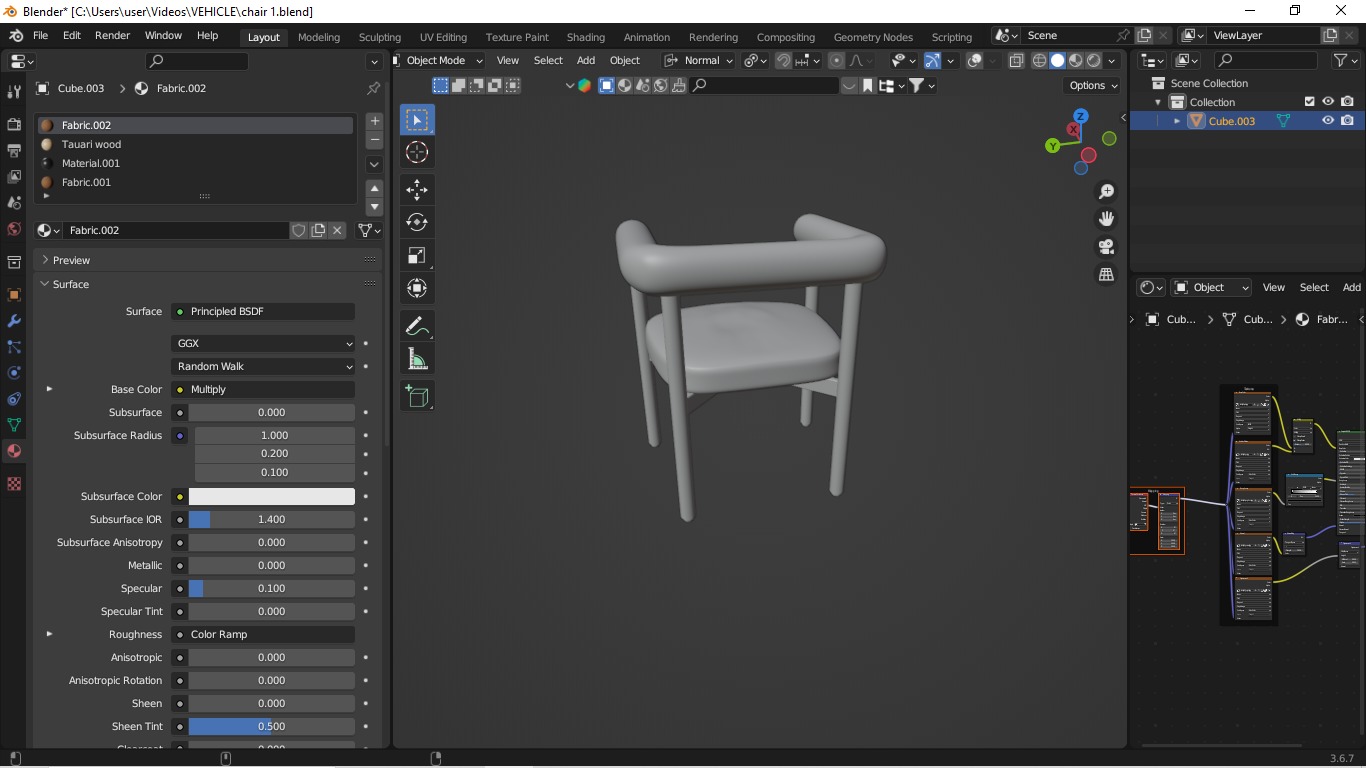The width and height of the screenshot is (1366, 768).
Task: Toggle proportional editing in viewport header
Action: [836, 61]
